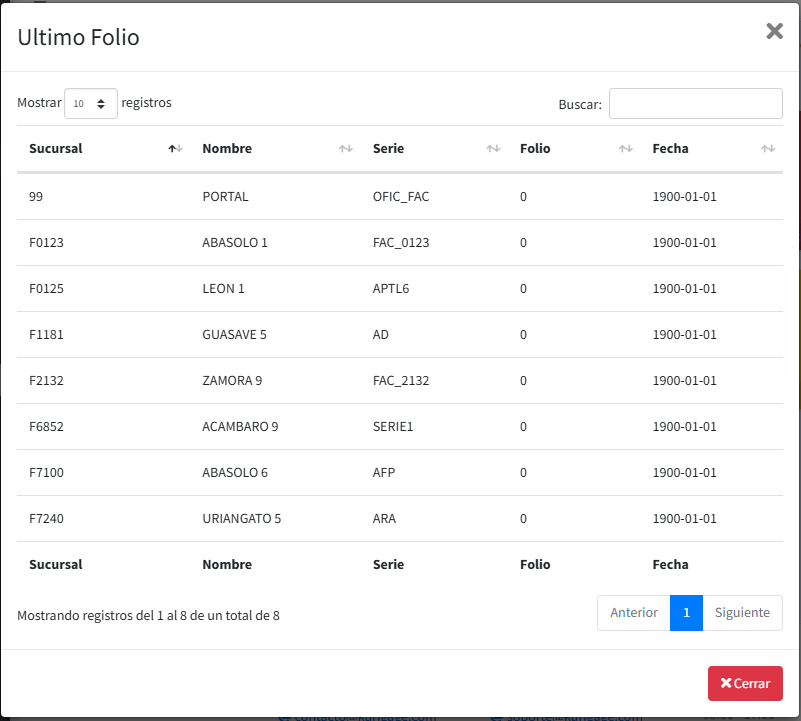Select the PORTAL sucursal row
Screen dimensions: 801x721
225,197
